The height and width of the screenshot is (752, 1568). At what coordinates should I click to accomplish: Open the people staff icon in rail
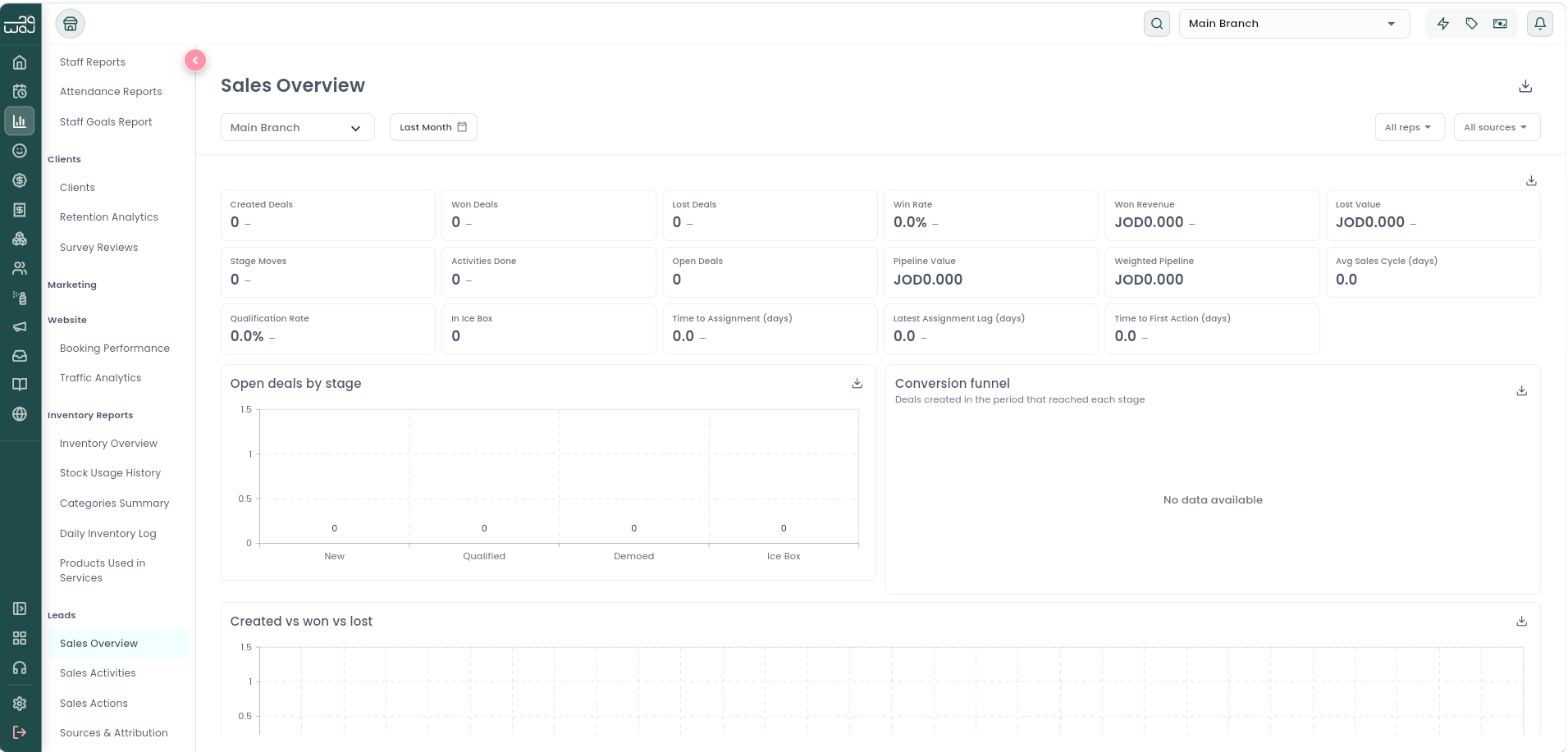coord(20,268)
